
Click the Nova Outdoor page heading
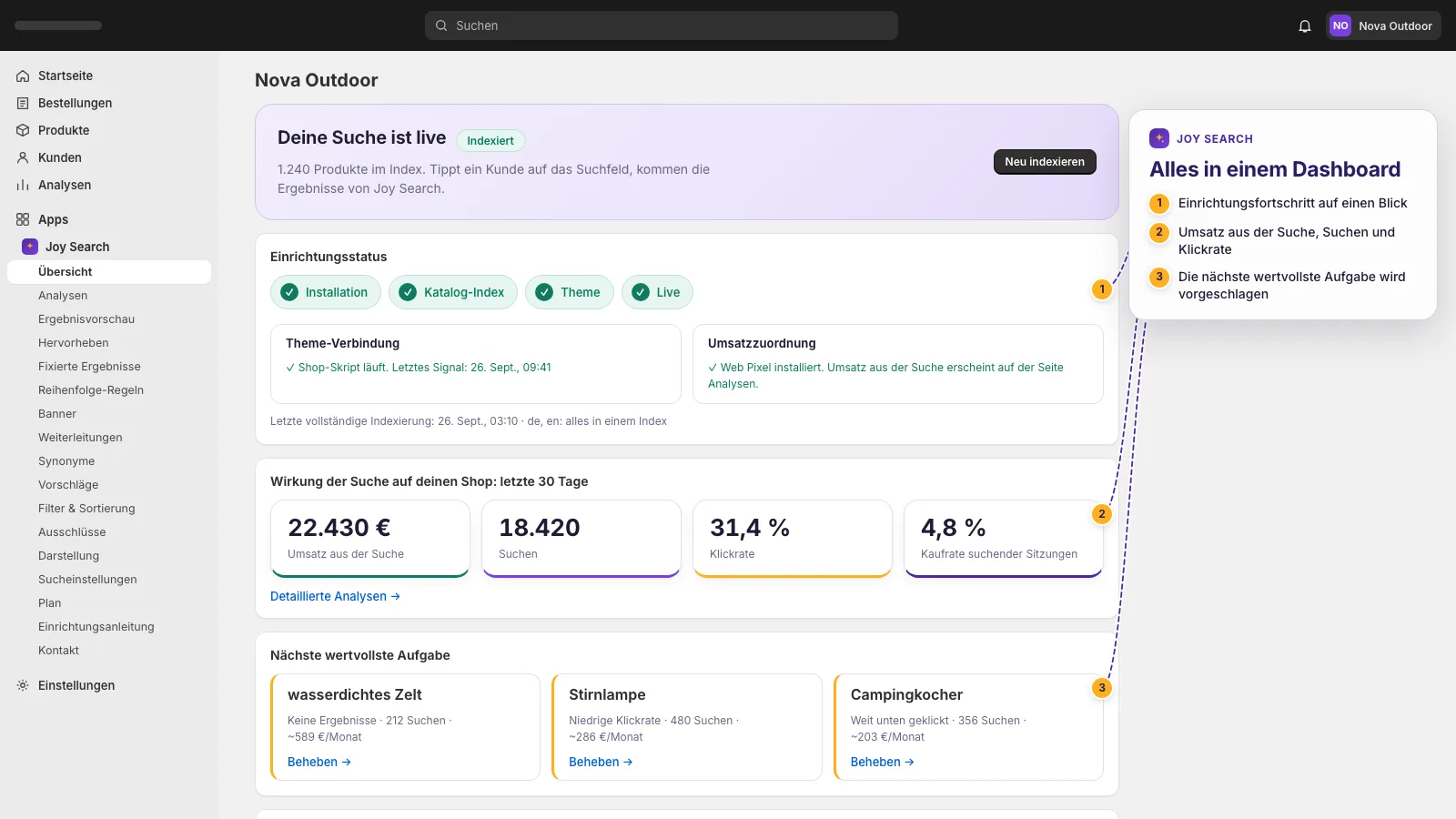pyautogui.click(x=317, y=80)
